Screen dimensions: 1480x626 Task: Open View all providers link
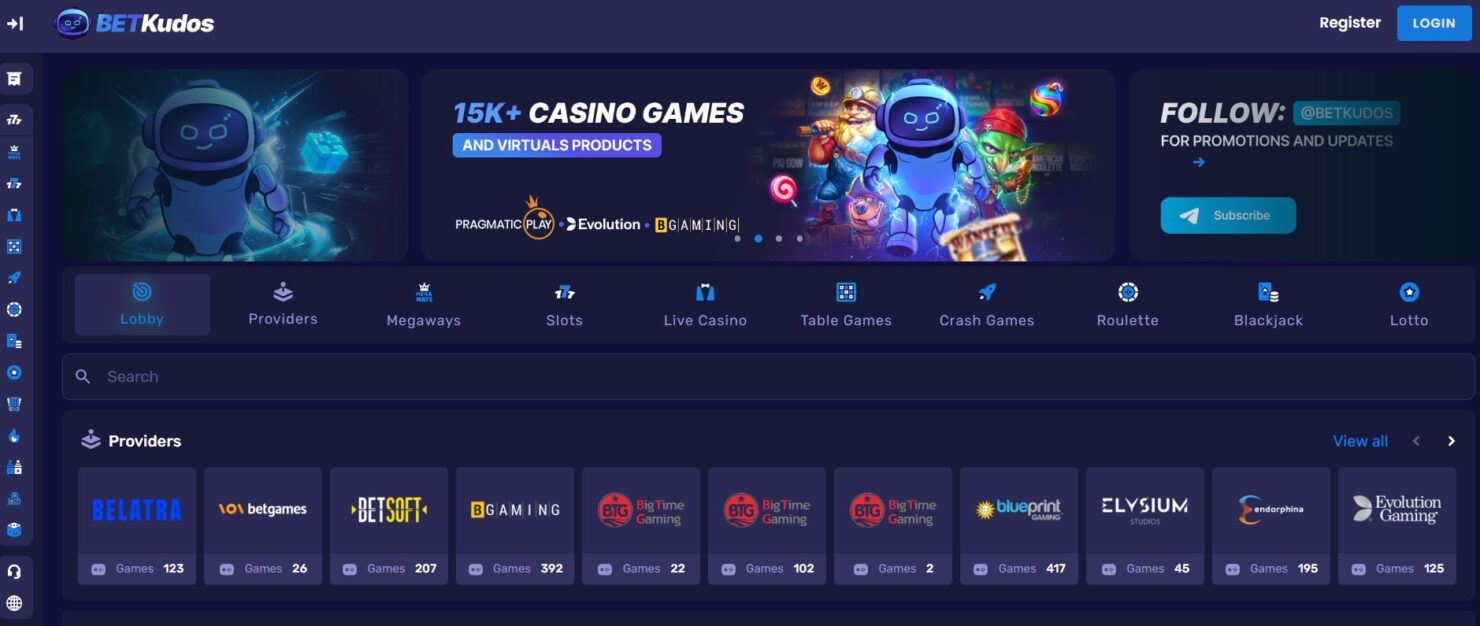[x=1360, y=441]
